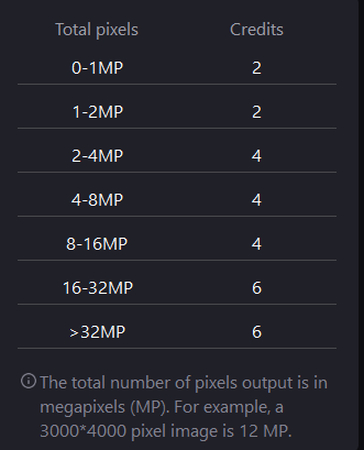Click the 1-2MP row label
This screenshot has height=450, width=364.
click(x=98, y=112)
